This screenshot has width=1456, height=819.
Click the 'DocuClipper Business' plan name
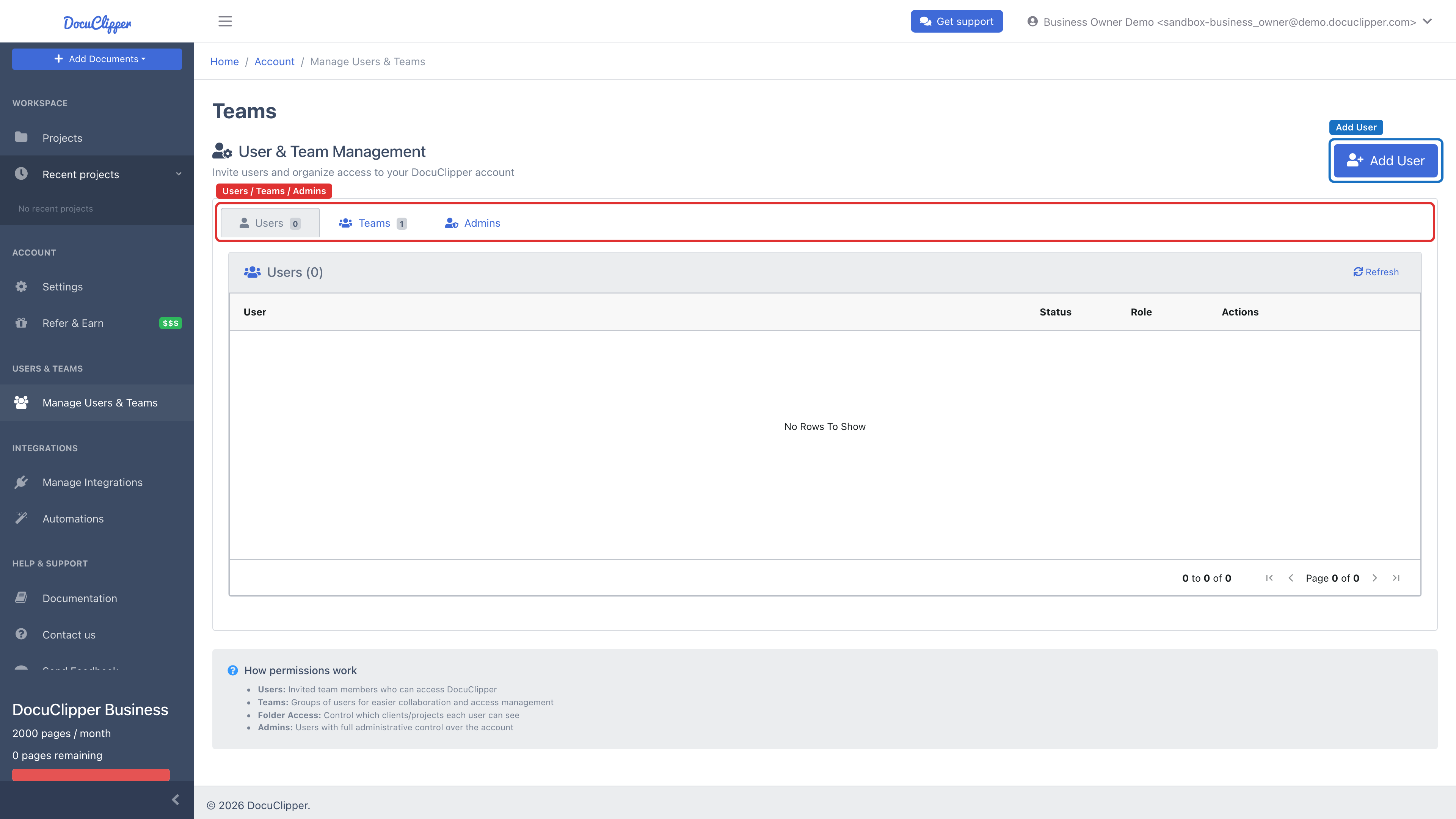coord(91,709)
